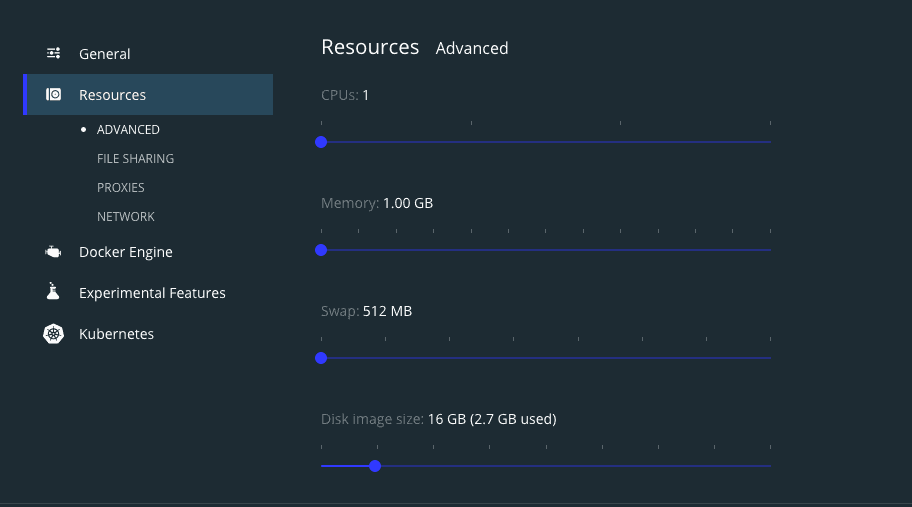Click the General settings sliders icon
Screen dimensions: 912x507
coord(54,54)
